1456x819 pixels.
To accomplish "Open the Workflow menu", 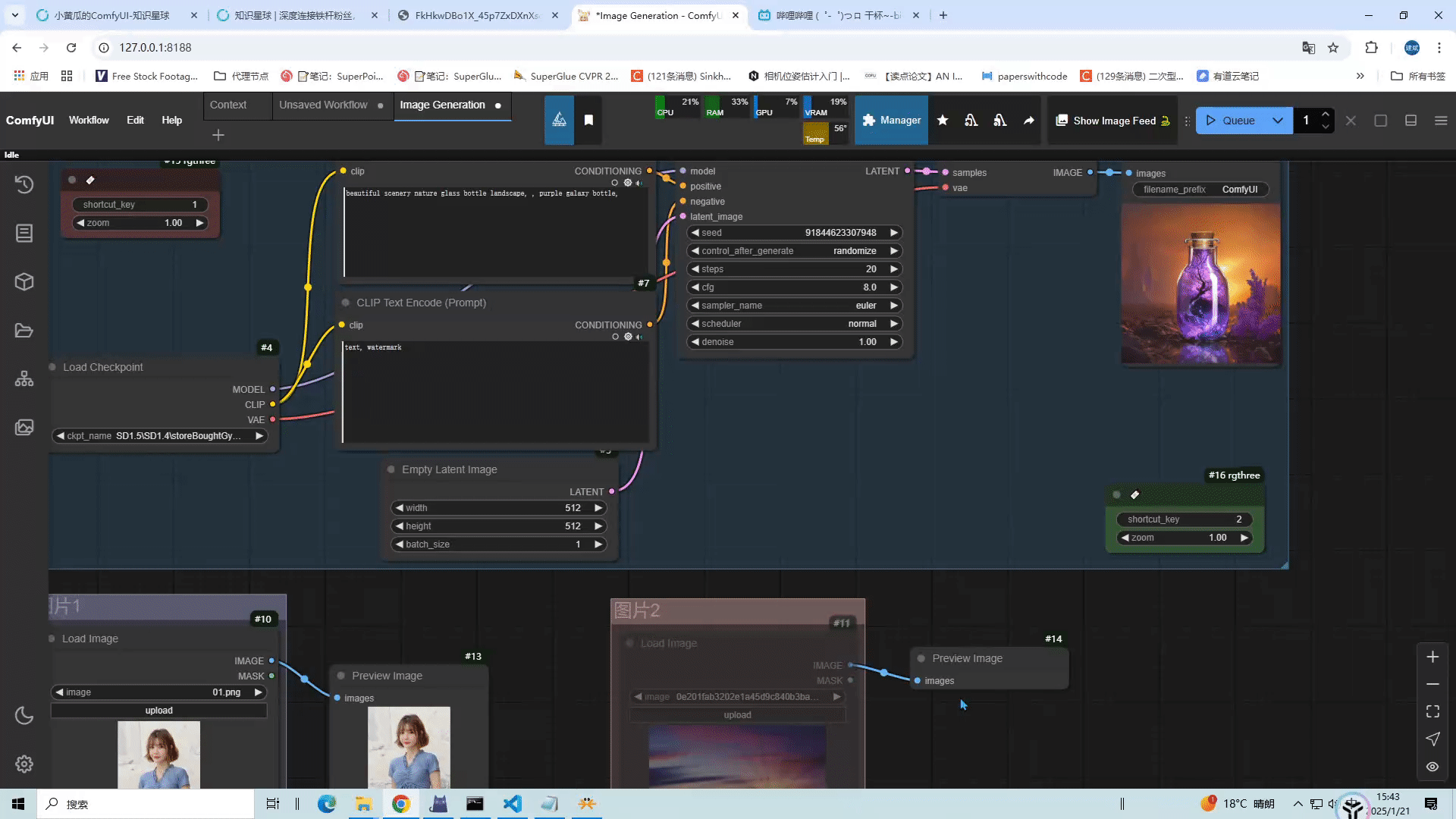I will [x=89, y=121].
